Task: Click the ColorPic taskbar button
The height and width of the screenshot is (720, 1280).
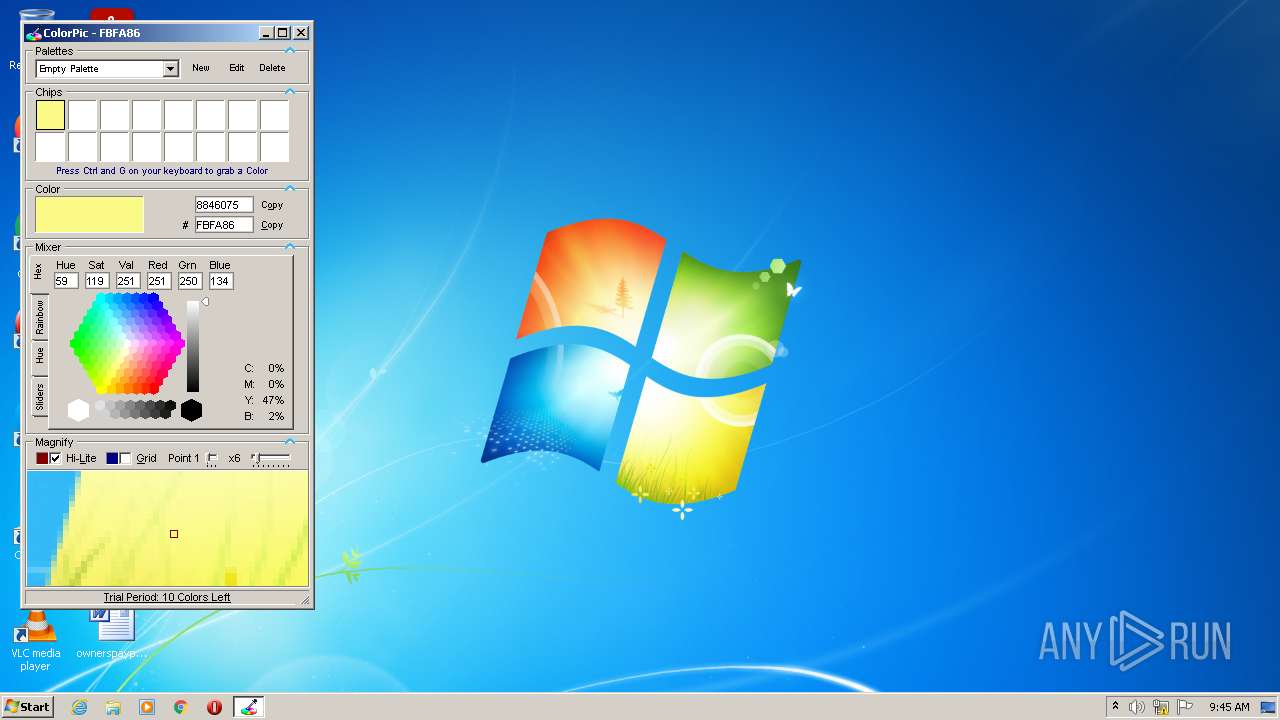Action: (249, 707)
